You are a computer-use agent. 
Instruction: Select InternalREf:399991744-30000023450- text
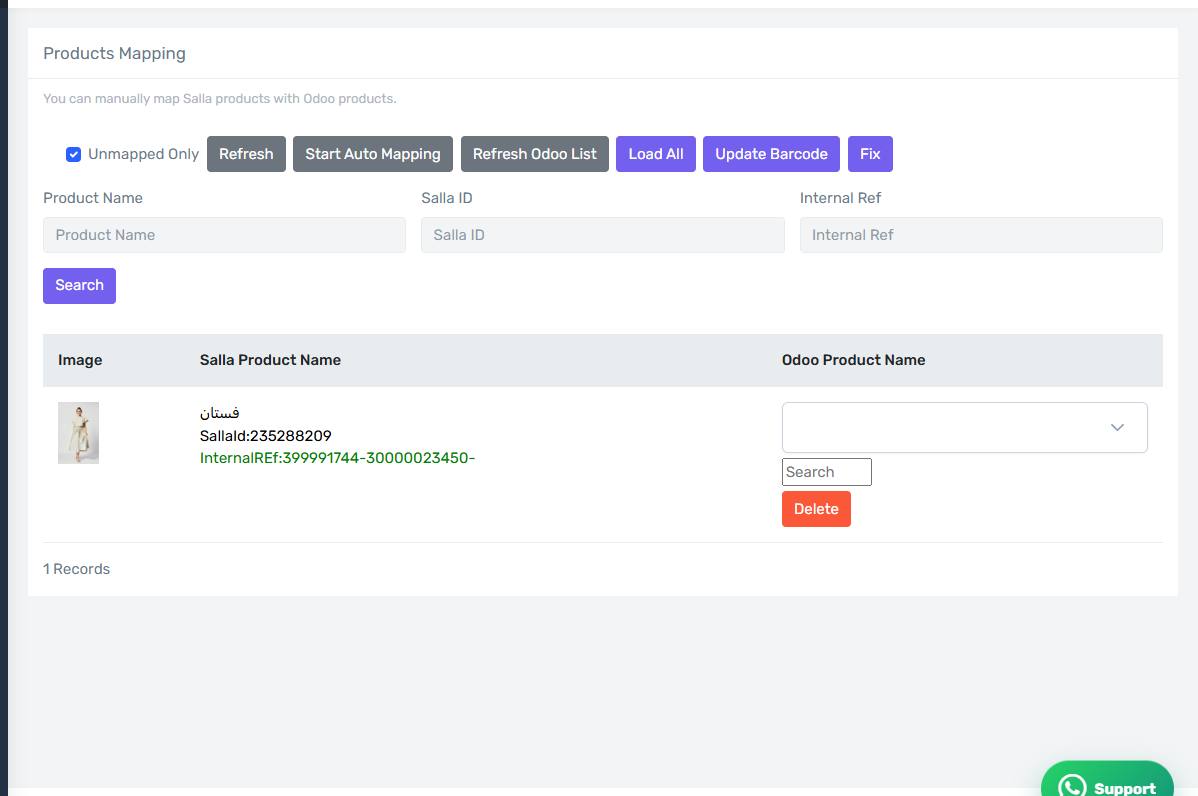pyautogui.click(x=338, y=458)
